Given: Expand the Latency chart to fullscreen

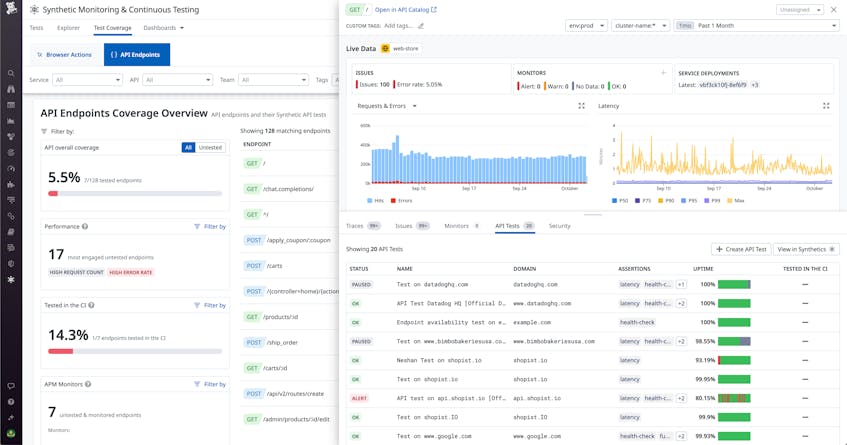Looking at the screenshot, I should click(826, 106).
